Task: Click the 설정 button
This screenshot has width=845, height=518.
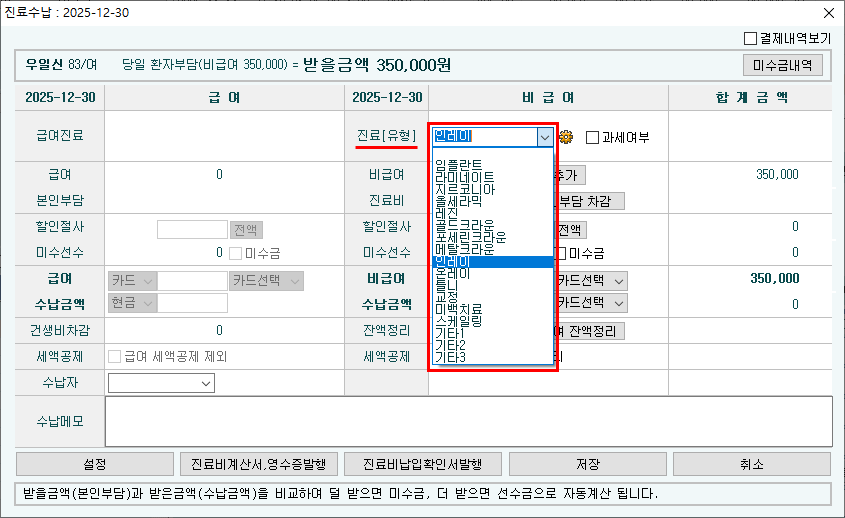Action: coord(94,464)
